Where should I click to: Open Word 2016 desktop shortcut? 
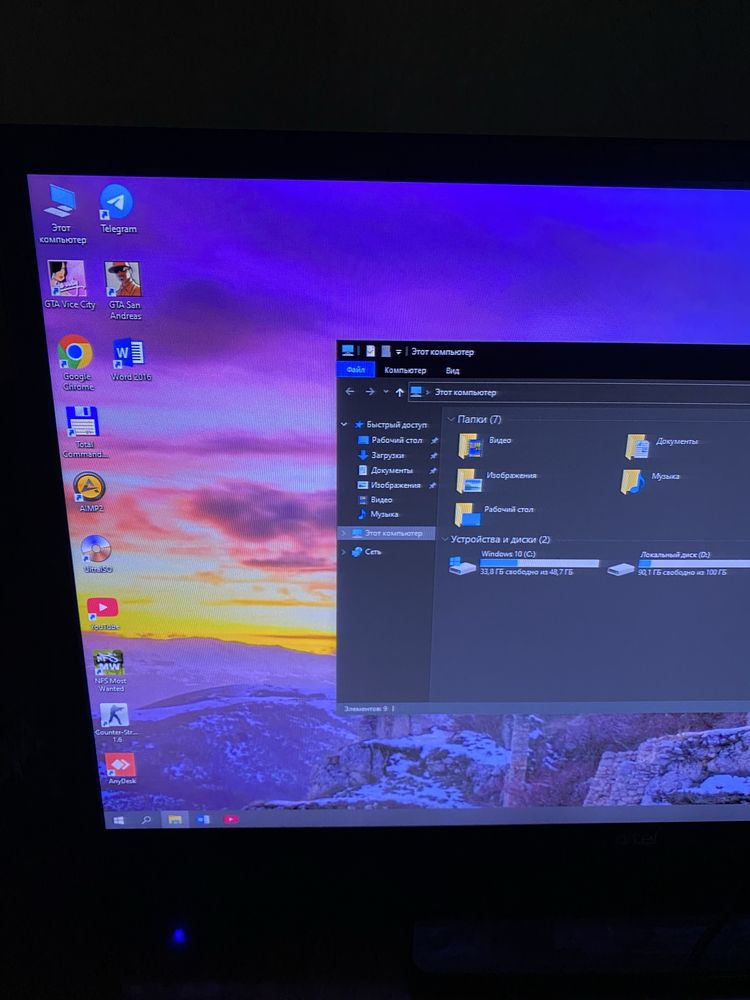[x=131, y=360]
